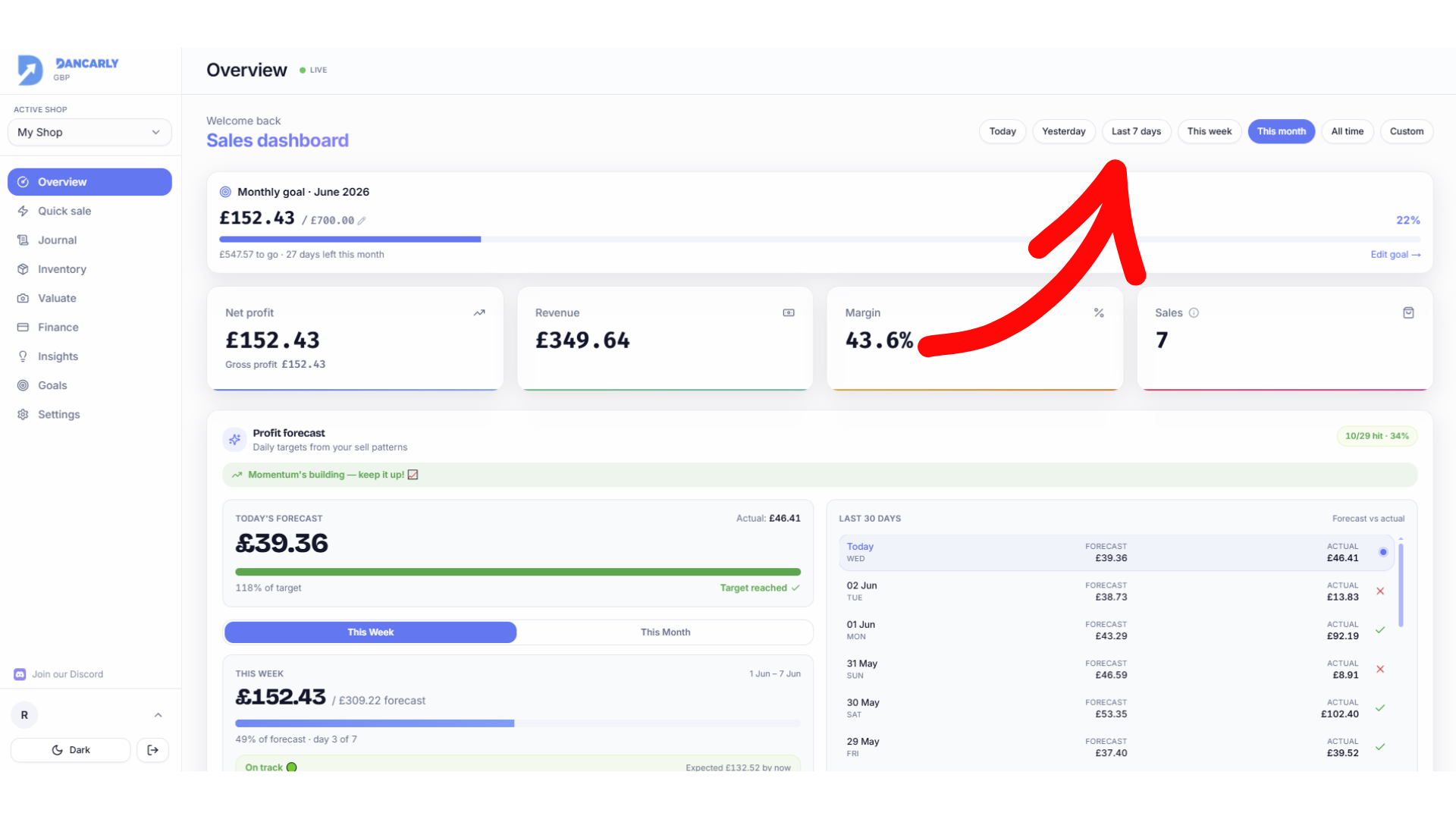The height and width of the screenshot is (819, 1456).
Task: Select Overview in the sidebar
Action: pos(89,182)
